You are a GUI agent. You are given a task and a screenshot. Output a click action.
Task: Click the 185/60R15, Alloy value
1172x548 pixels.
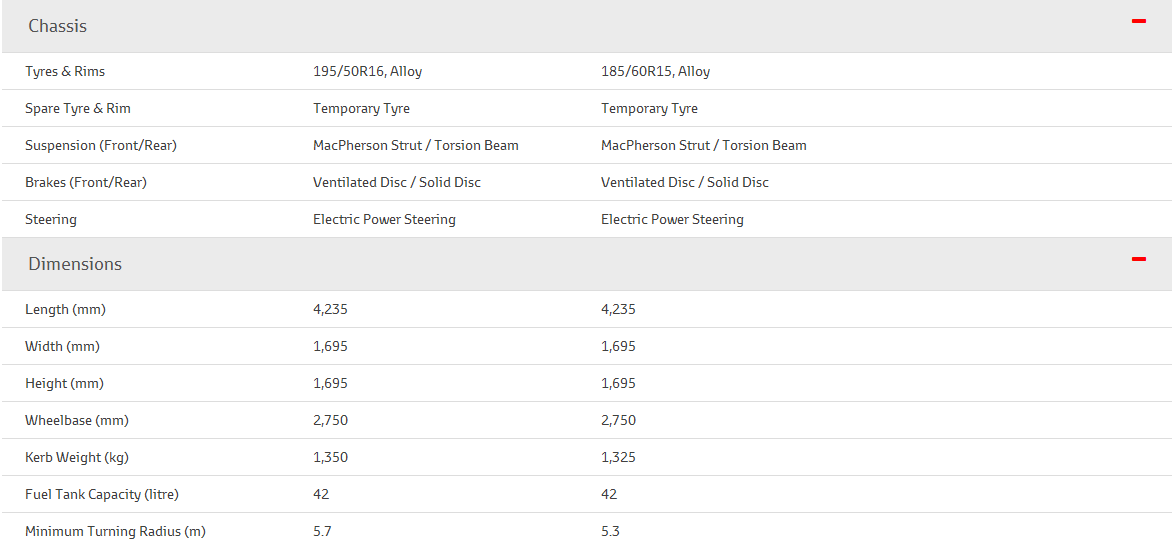coord(656,72)
